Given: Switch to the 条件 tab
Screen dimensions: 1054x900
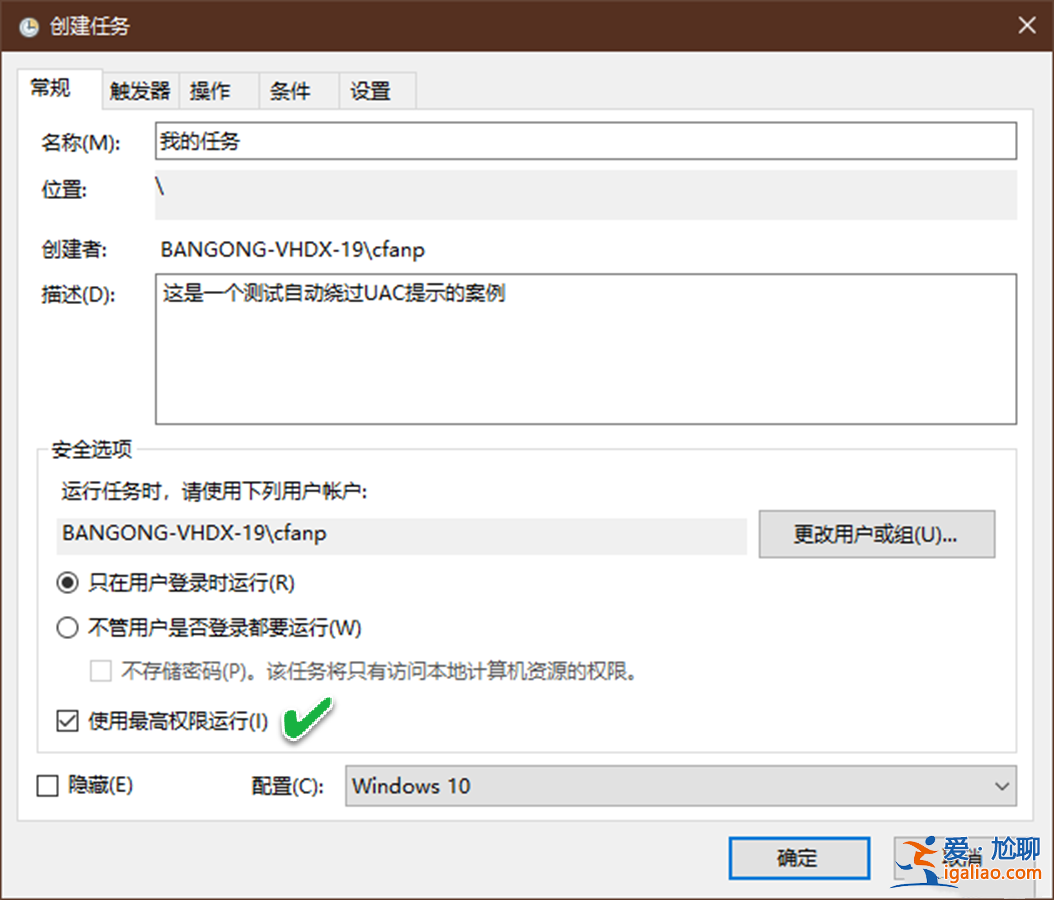Looking at the screenshot, I should [289, 90].
